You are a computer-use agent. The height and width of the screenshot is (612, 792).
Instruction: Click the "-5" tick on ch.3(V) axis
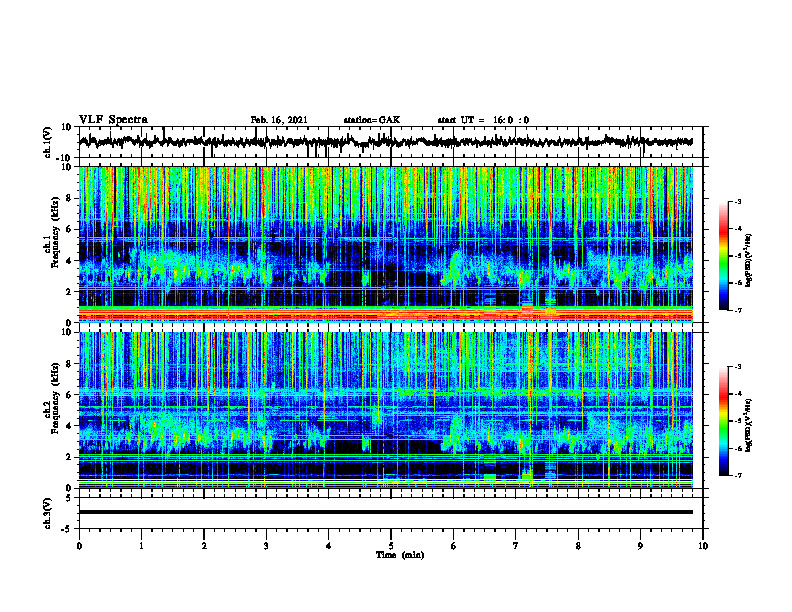click(67, 529)
